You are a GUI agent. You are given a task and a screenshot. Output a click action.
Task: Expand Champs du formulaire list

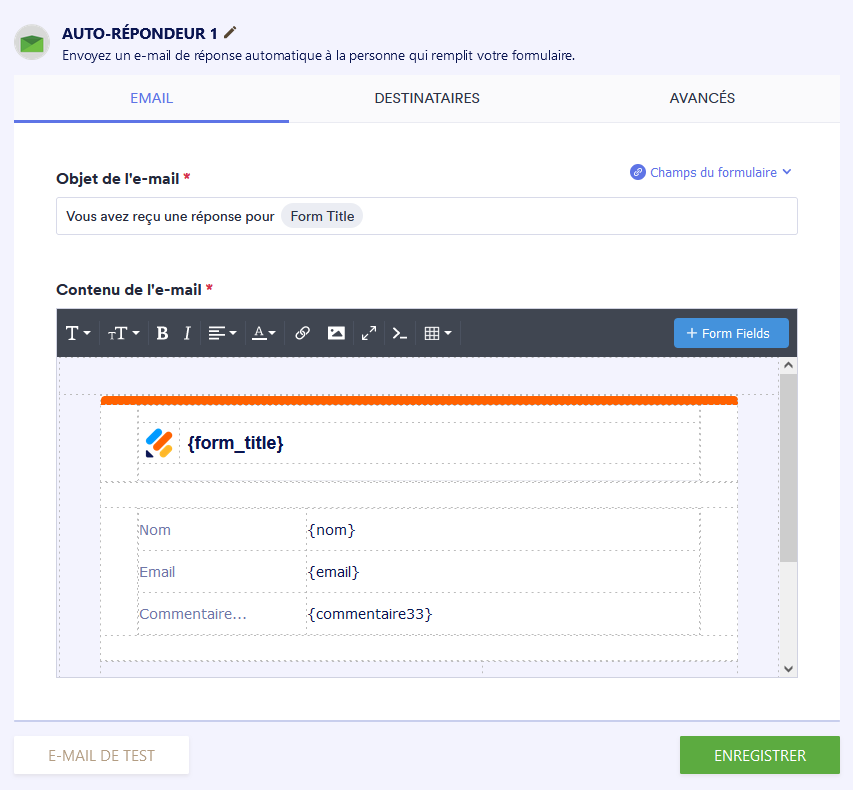tap(711, 172)
